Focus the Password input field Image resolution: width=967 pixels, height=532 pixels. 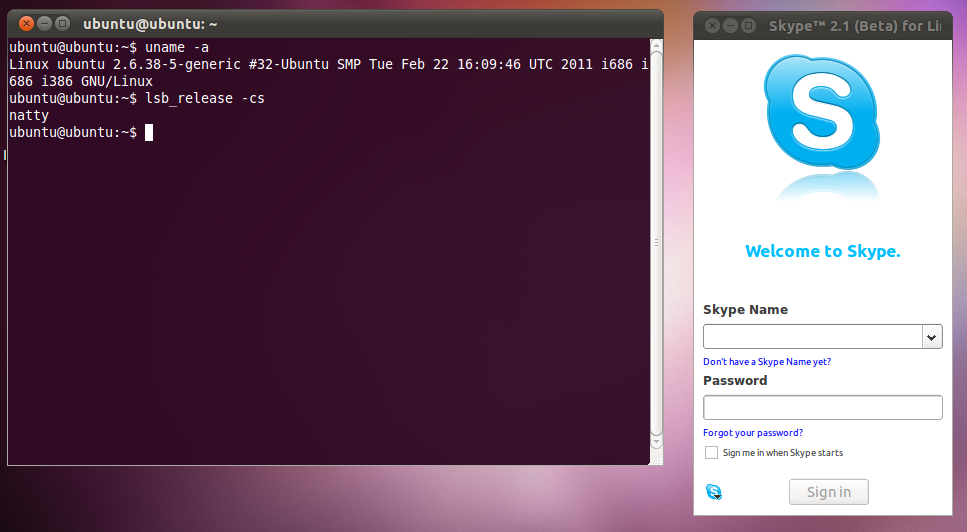(x=823, y=407)
